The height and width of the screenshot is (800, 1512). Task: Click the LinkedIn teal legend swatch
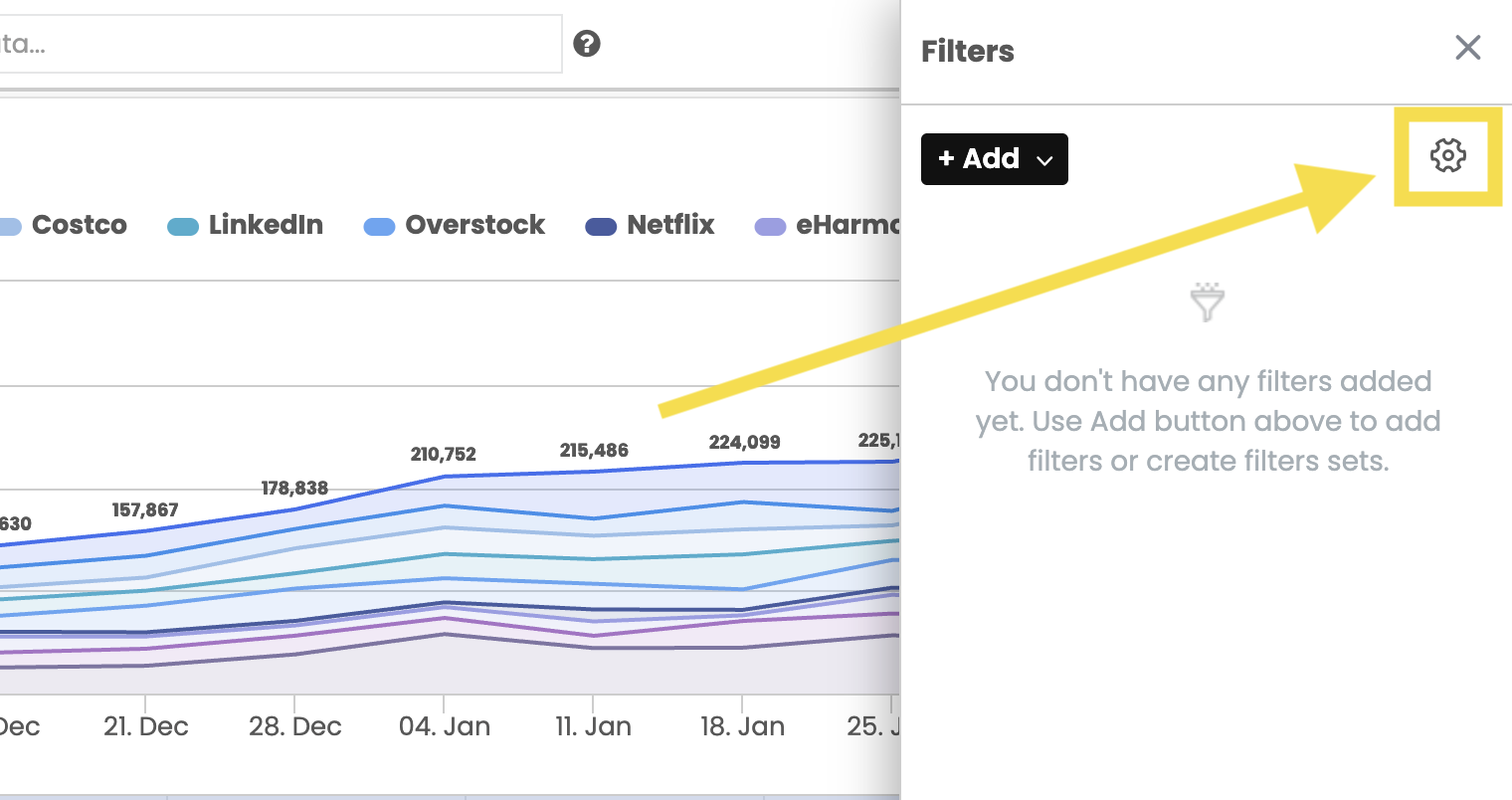183,227
